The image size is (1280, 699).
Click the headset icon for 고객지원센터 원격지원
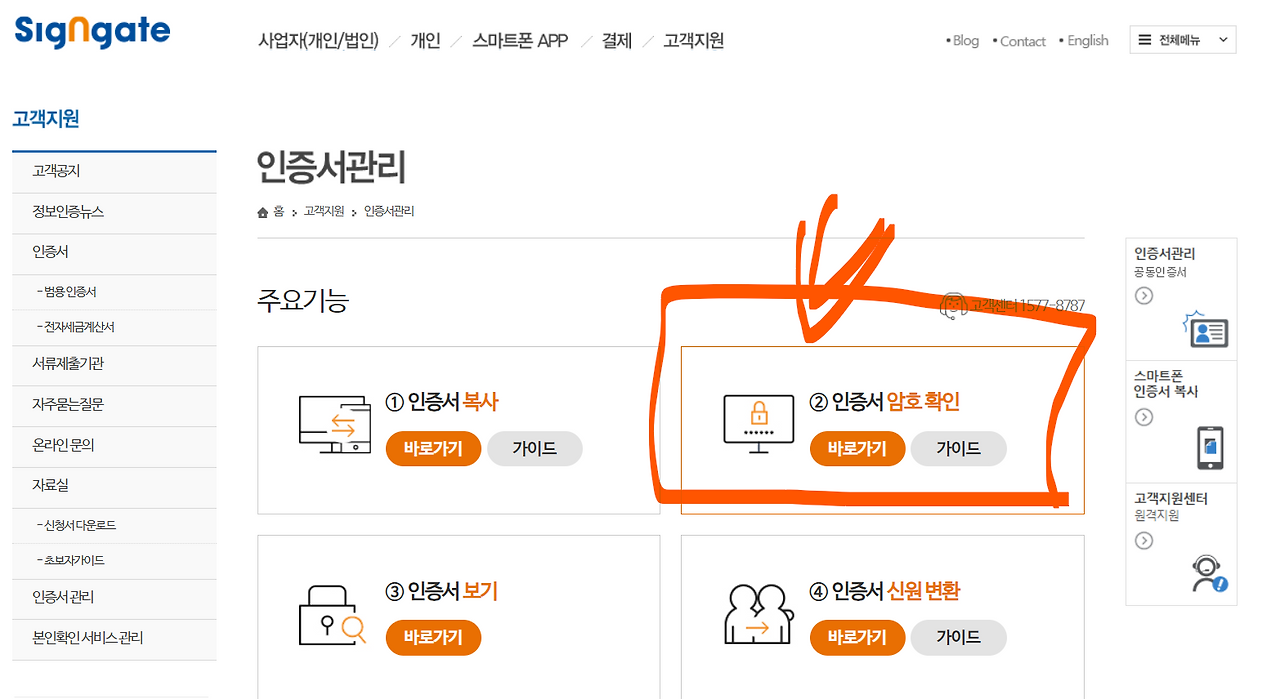pyautogui.click(x=1207, y=570)
